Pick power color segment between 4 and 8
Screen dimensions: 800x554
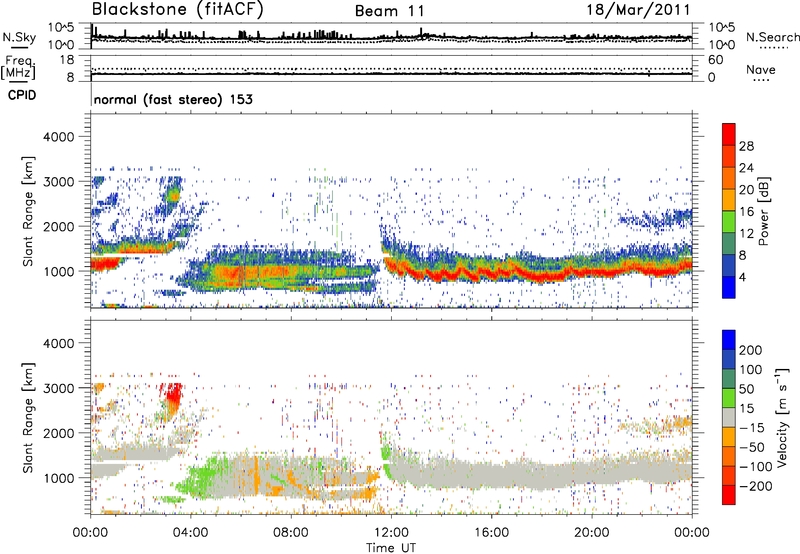[729, 266]
